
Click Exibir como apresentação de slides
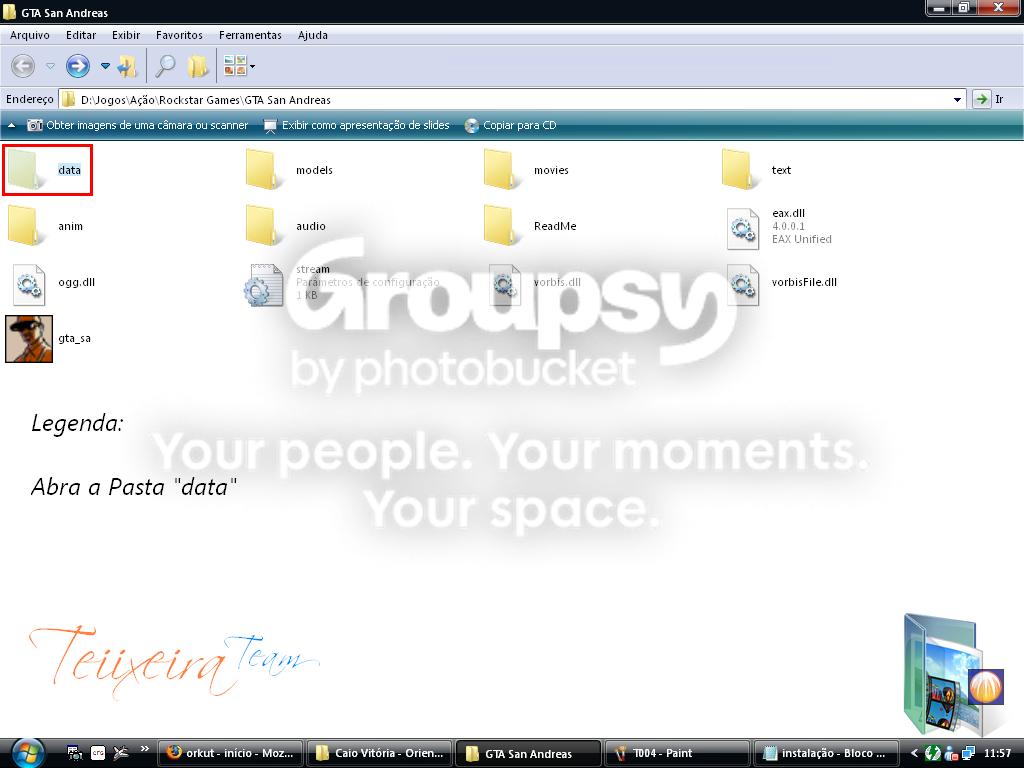(357, 125)
